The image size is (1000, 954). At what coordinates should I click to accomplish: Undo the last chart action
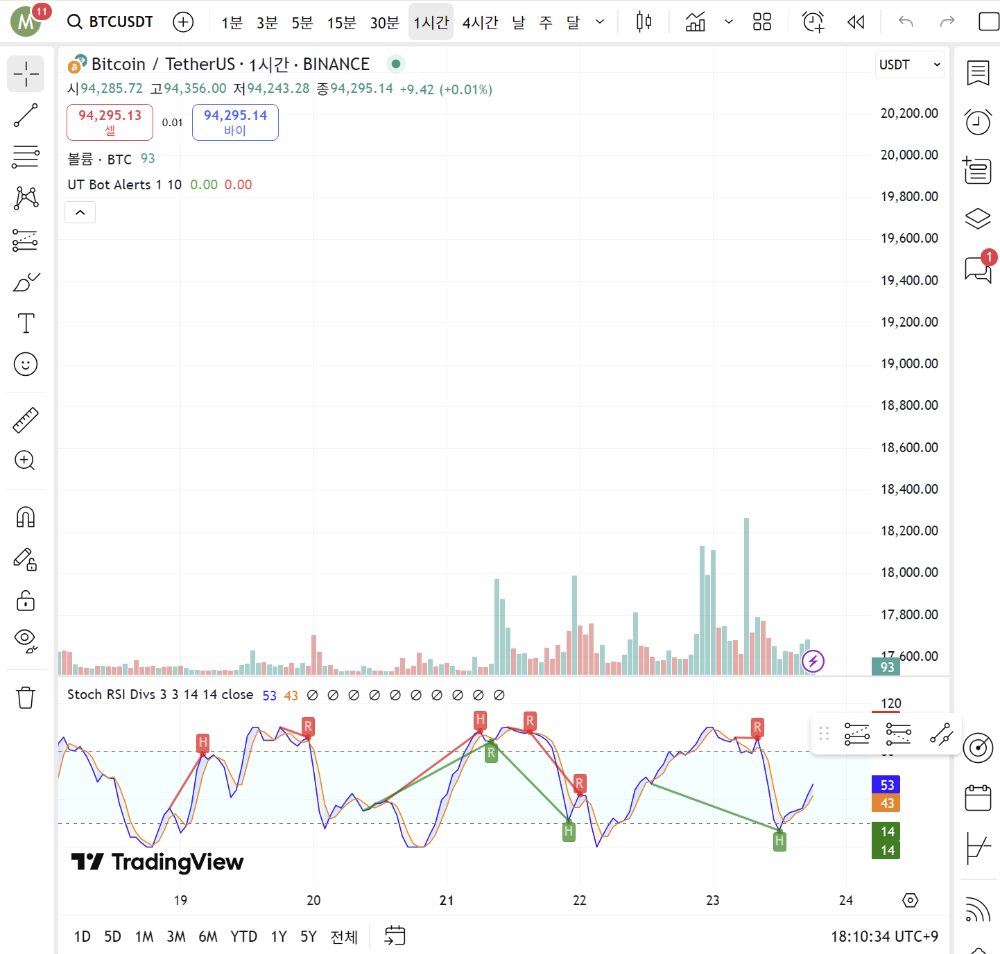(906, 22)
